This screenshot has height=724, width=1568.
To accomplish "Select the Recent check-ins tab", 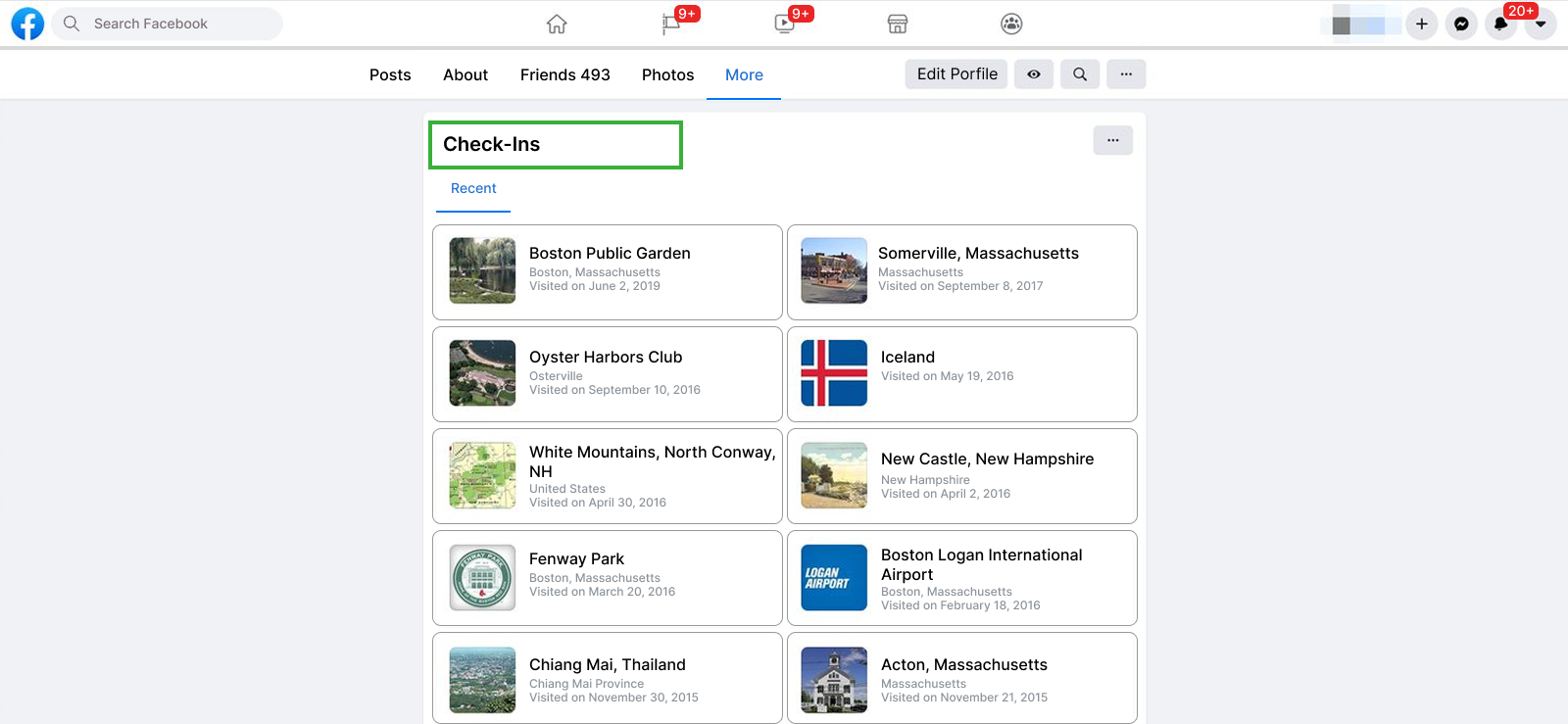I will click(473, 188).
